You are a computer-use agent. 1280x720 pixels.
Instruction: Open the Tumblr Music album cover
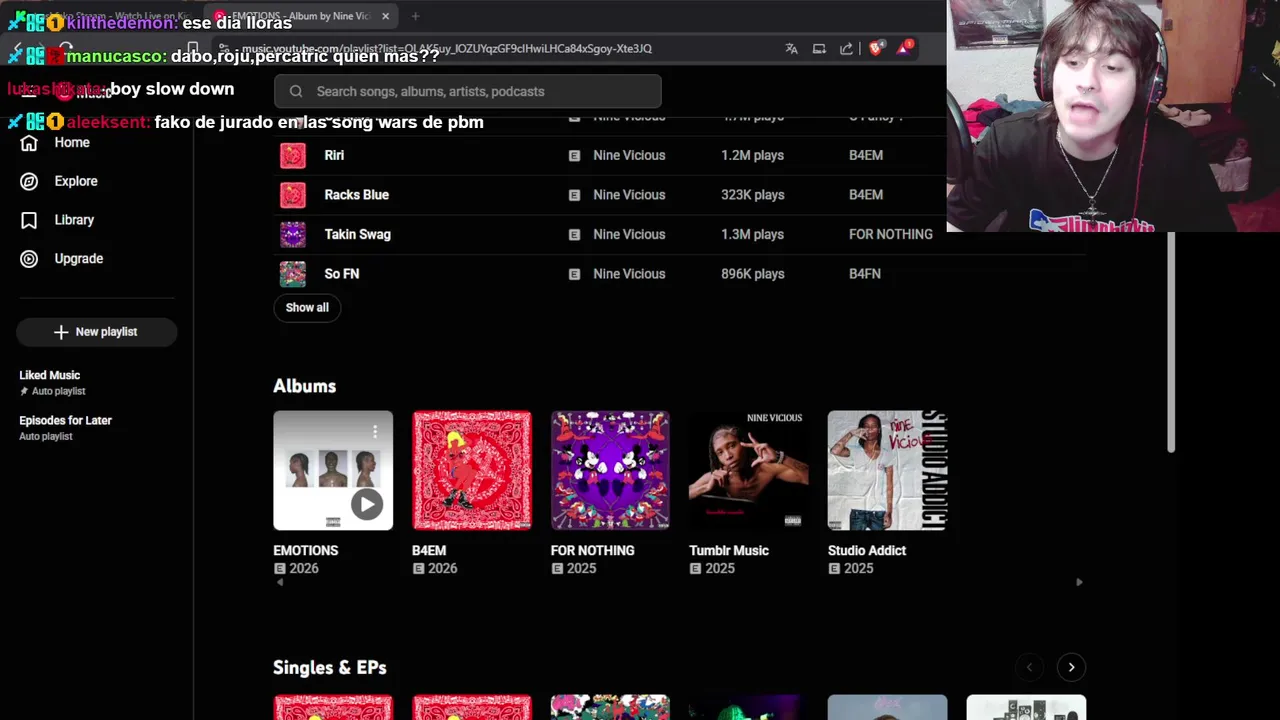(x=749, y=470)
